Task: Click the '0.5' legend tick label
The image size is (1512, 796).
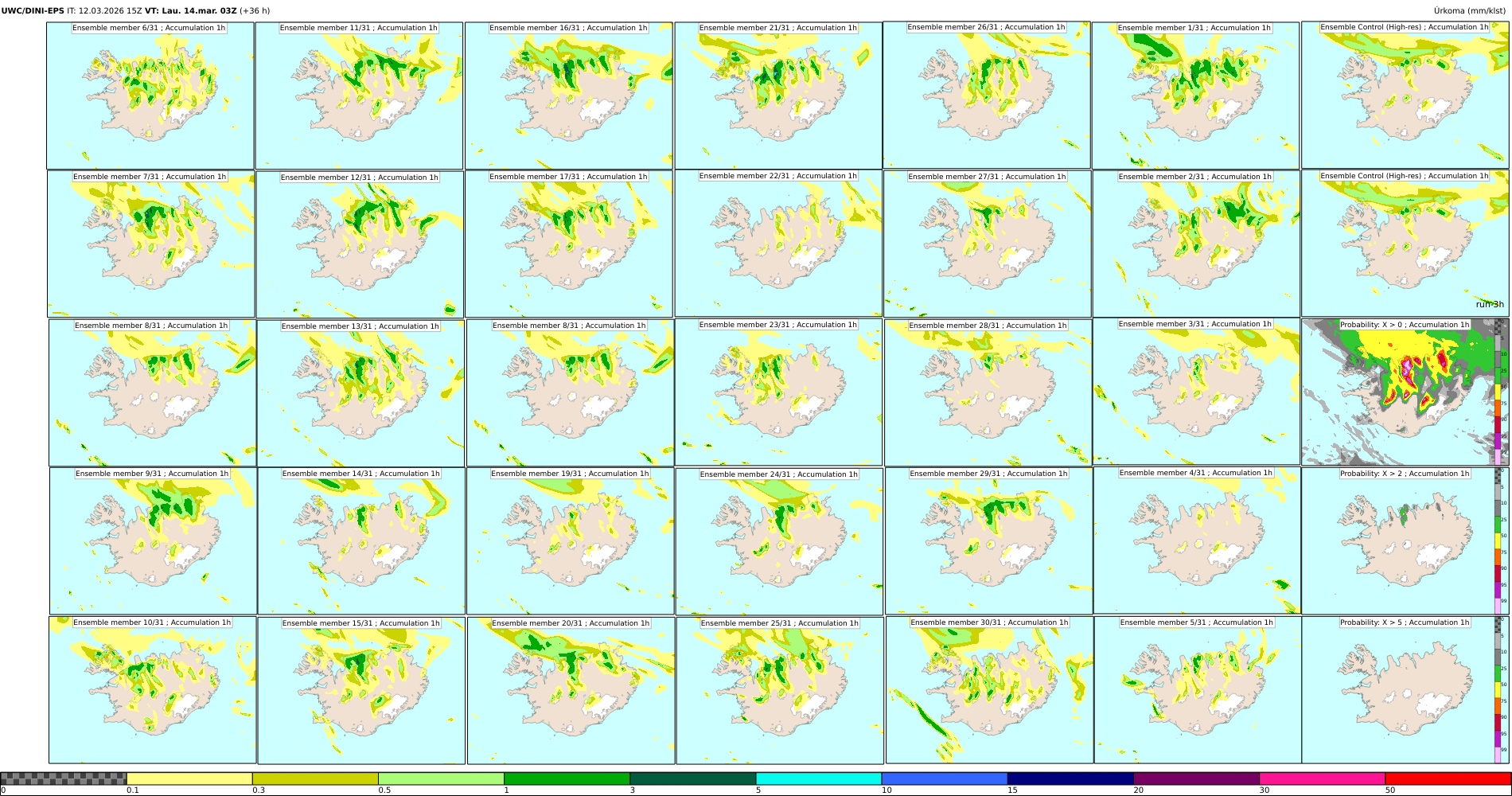Action: click(x=384, y=790)
